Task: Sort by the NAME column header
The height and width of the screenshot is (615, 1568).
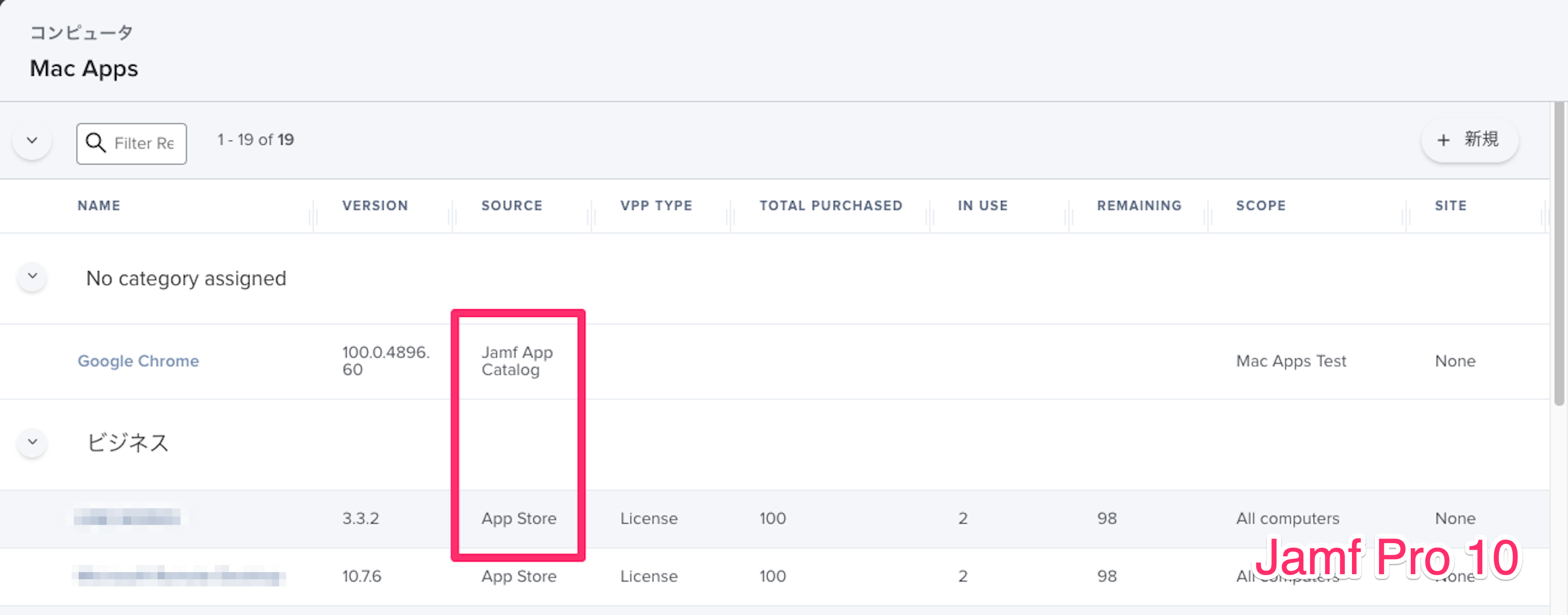Action: click(x=99, y=206)
